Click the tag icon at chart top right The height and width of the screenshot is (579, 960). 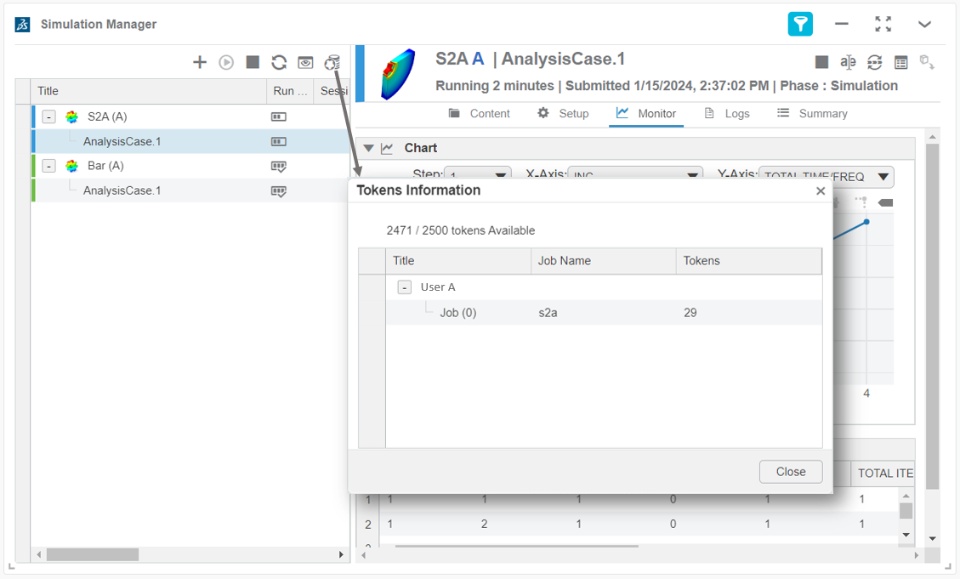[885, 203]
